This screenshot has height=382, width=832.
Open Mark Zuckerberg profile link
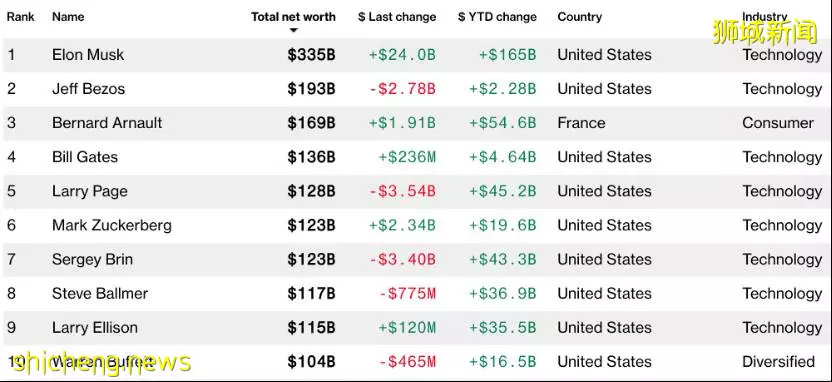(x=112, y=225)
